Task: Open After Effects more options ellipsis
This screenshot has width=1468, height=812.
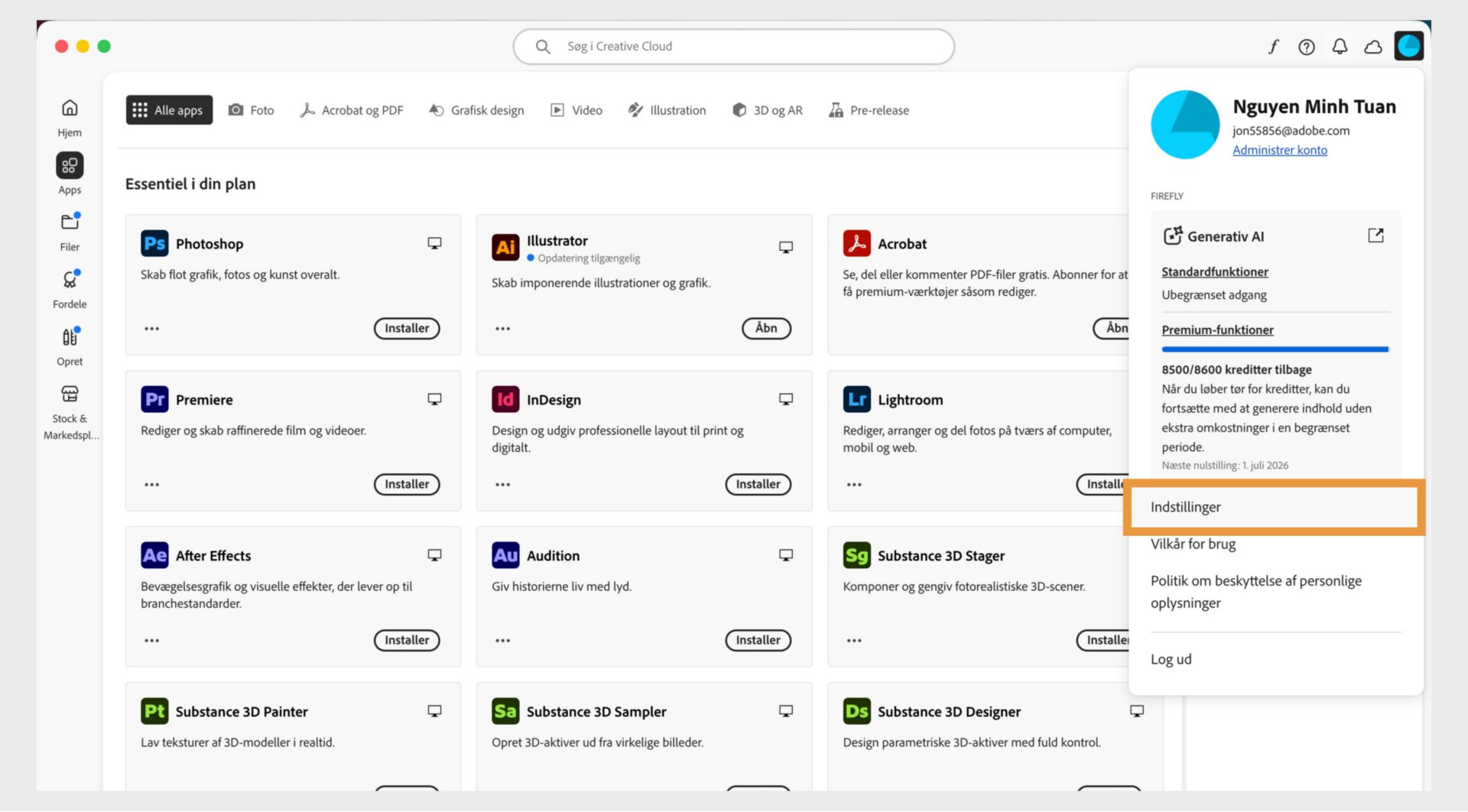Action: [152, 641]
